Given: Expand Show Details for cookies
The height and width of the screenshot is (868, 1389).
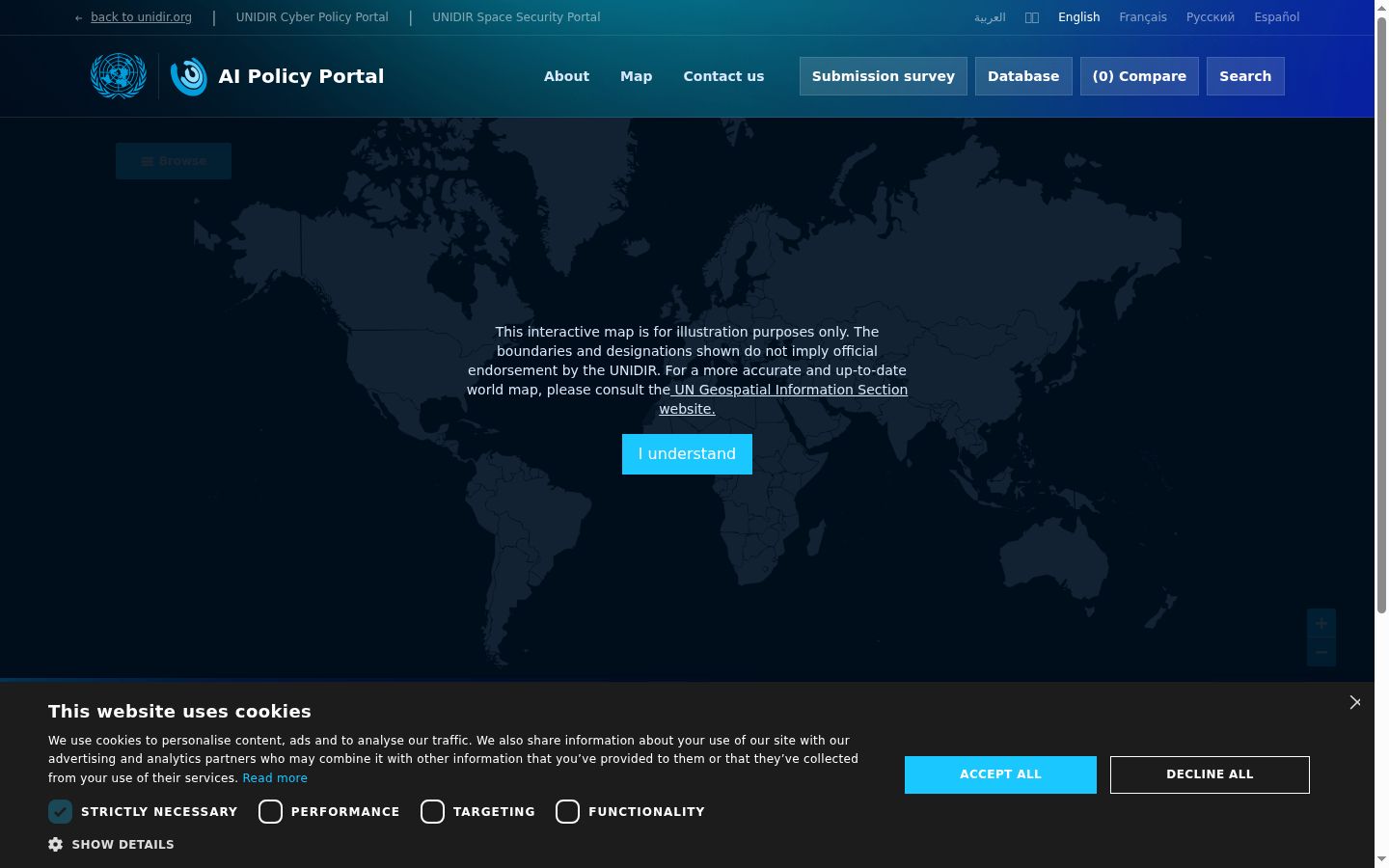Looking at the screenshot, I should pyautogui.click(x=123, y=844).
